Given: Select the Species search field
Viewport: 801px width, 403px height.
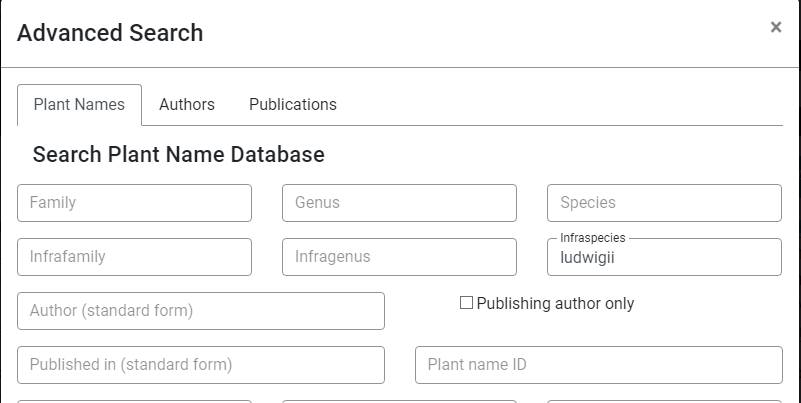Looking at the screenshot, I should [664, 203].
